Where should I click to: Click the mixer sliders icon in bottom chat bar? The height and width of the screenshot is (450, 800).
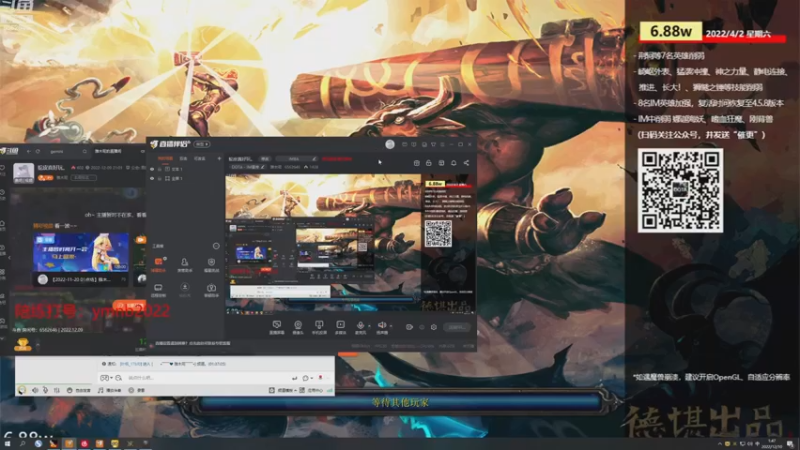click(x=57, y=390)
